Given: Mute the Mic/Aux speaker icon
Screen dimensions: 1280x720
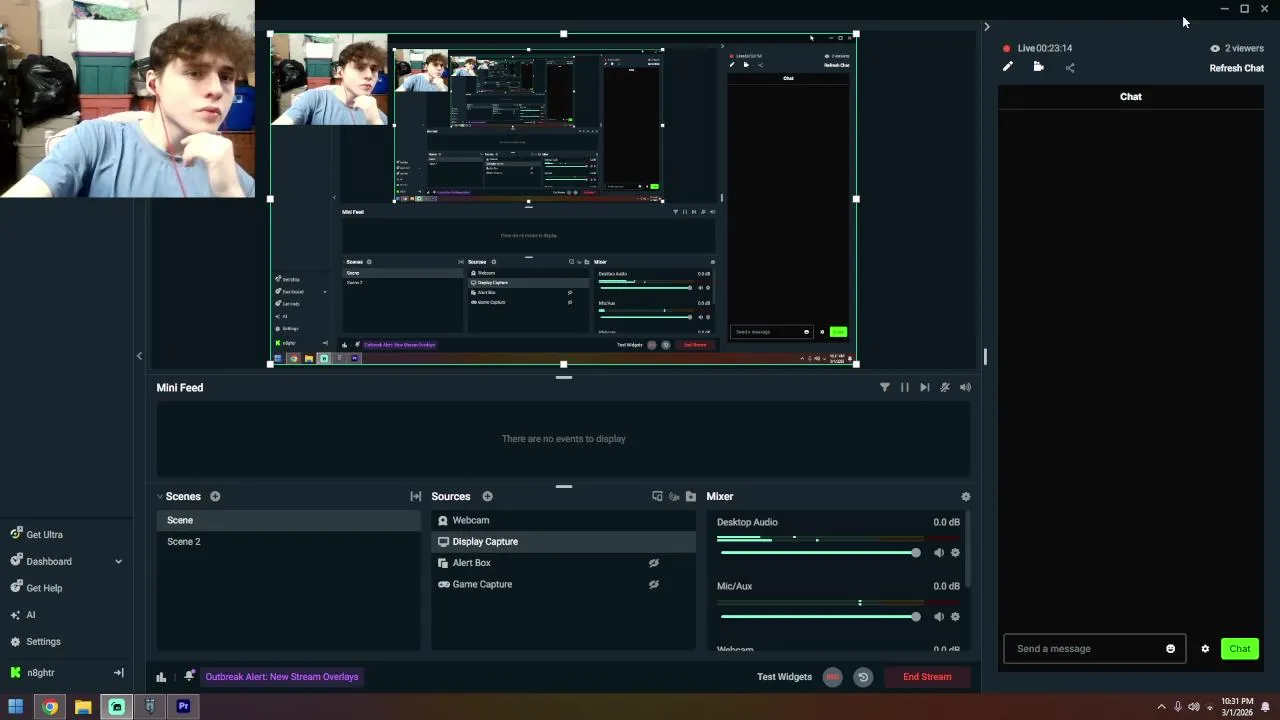Looking at the screenshot, I should coord(939,616).
